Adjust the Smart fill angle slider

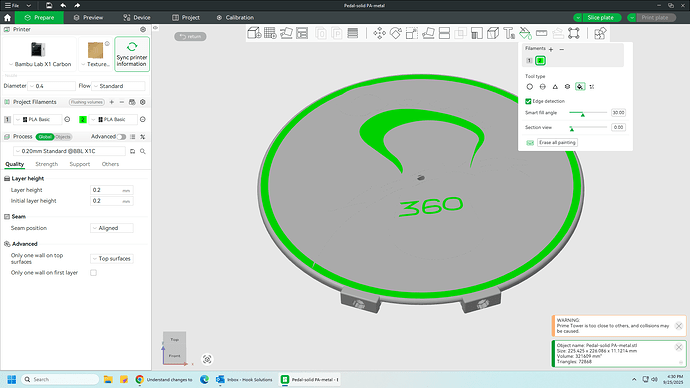pos(583,114)
